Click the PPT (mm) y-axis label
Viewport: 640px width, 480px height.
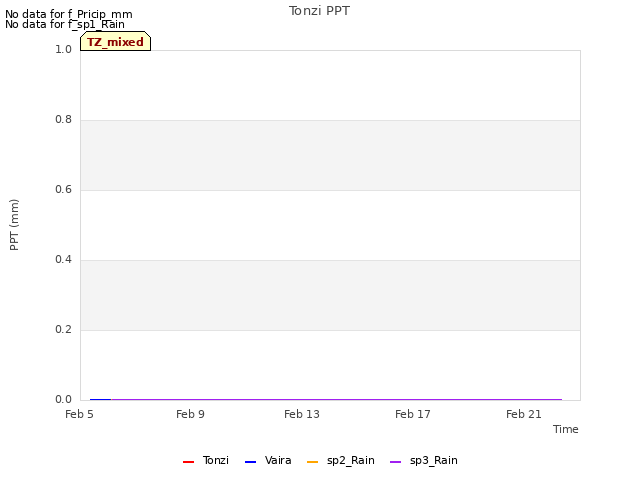pyautogui.click(x=14, y=225)
